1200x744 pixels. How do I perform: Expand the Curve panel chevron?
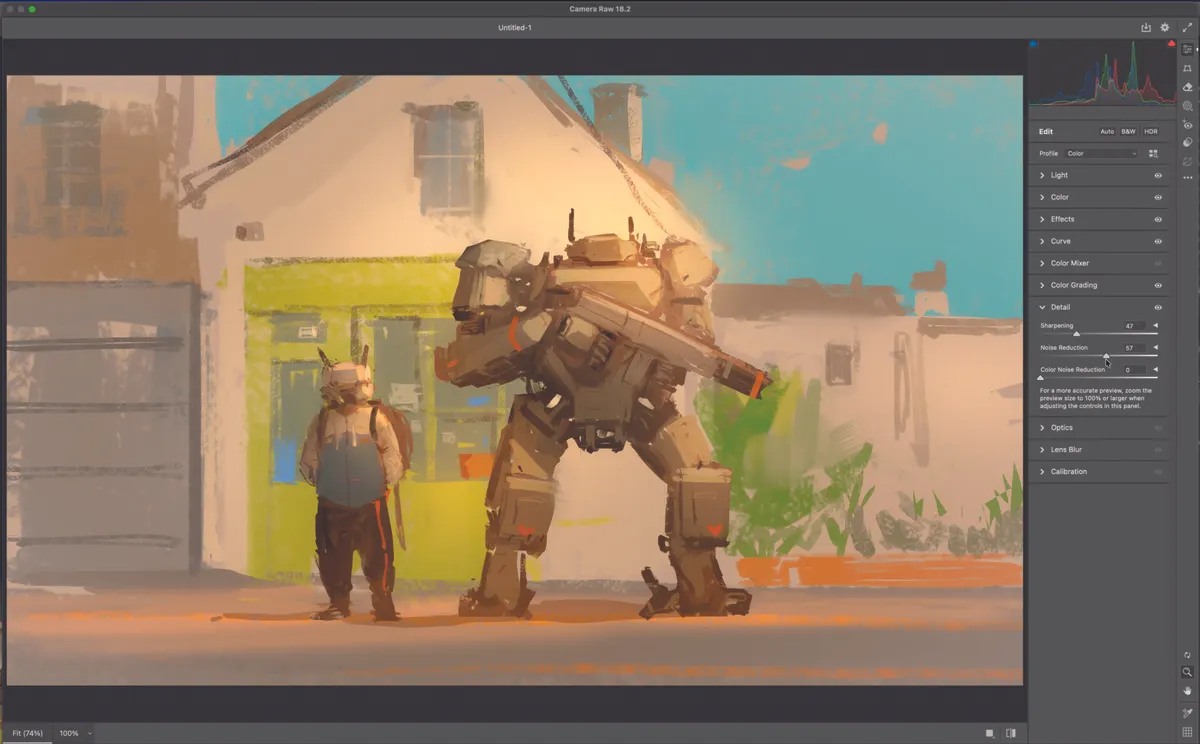[x=1042, y=241]
